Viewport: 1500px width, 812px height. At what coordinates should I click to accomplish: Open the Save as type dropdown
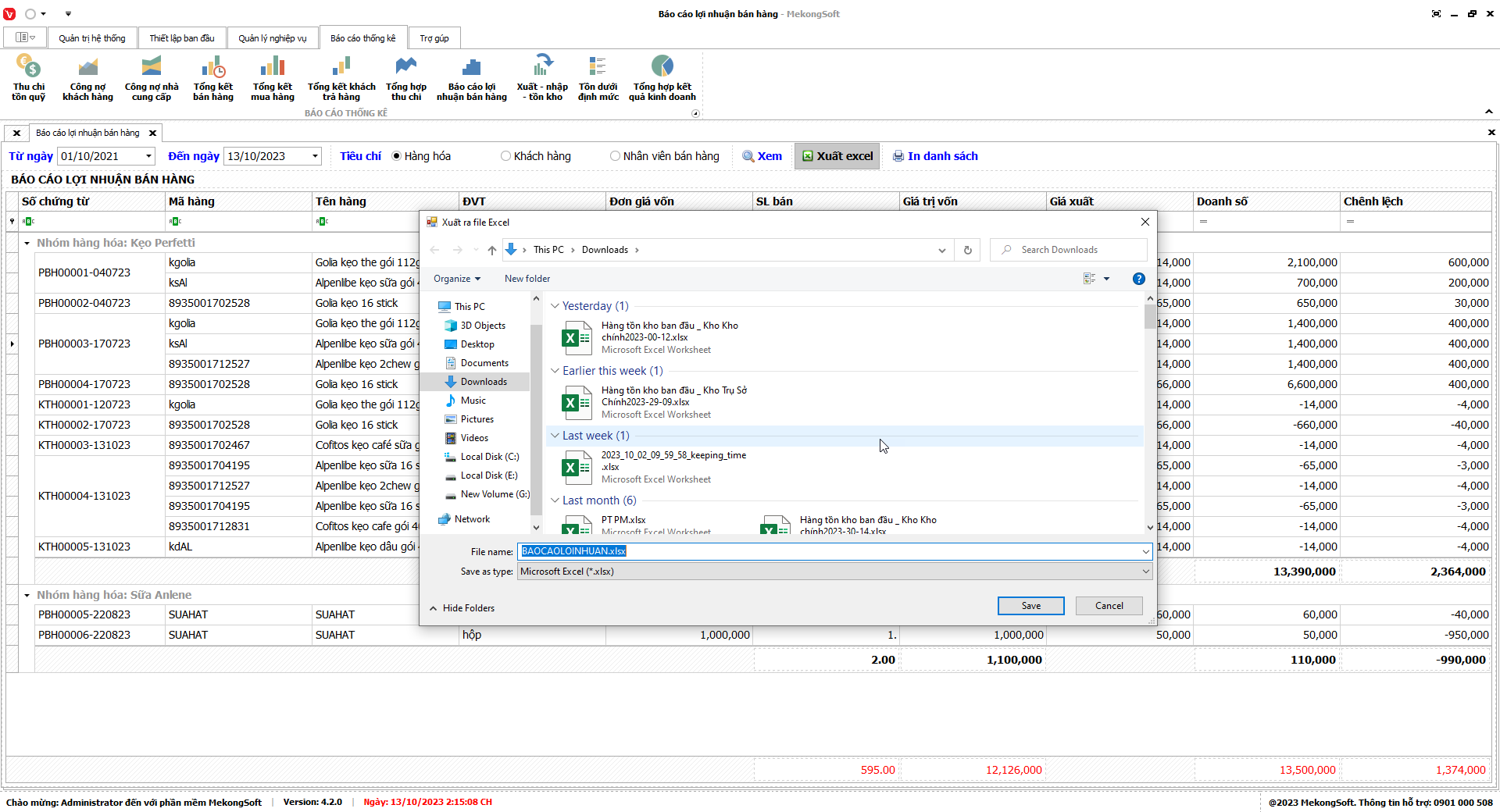coord(834,572)
